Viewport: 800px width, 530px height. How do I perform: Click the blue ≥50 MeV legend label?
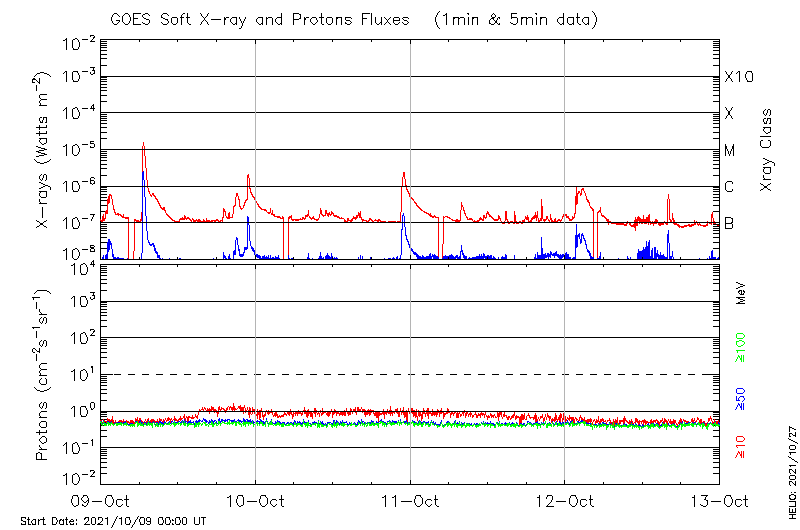click(742, 398)
